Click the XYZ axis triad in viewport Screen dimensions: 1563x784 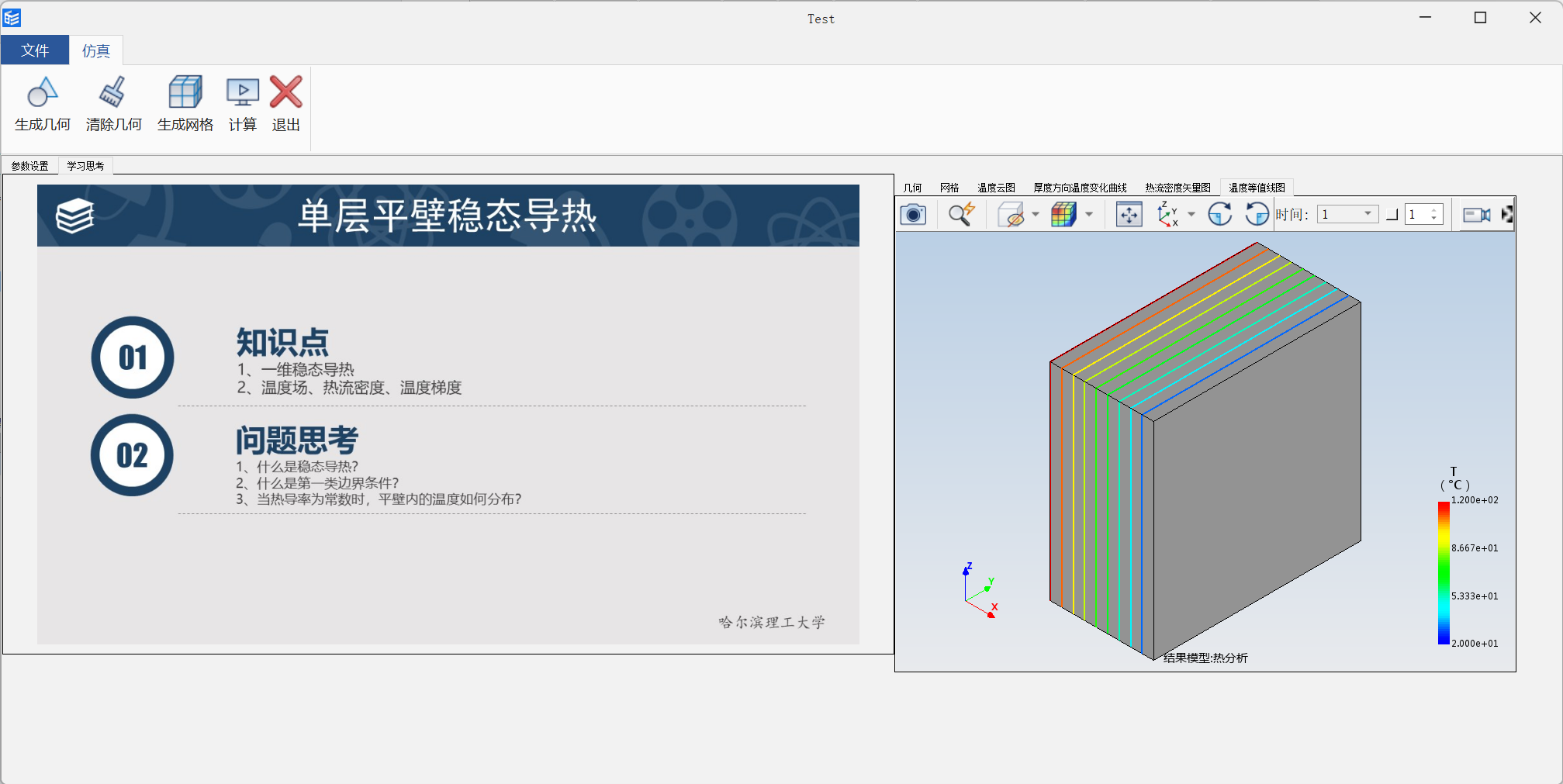980,591
